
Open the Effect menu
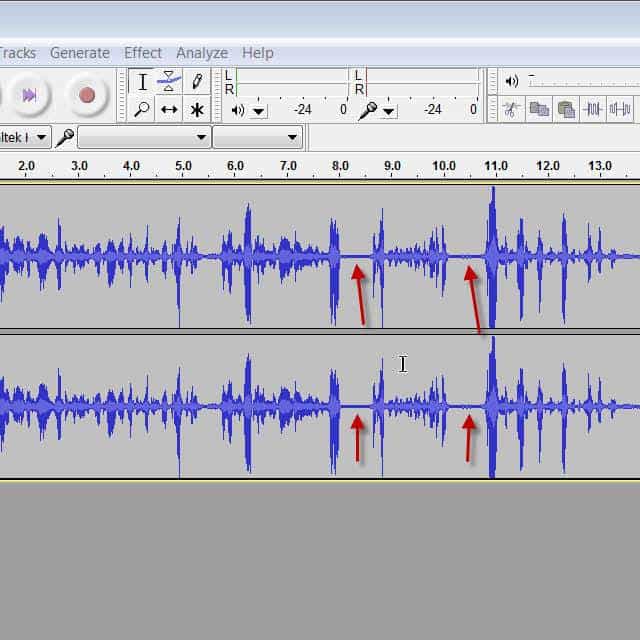[143, 53]
